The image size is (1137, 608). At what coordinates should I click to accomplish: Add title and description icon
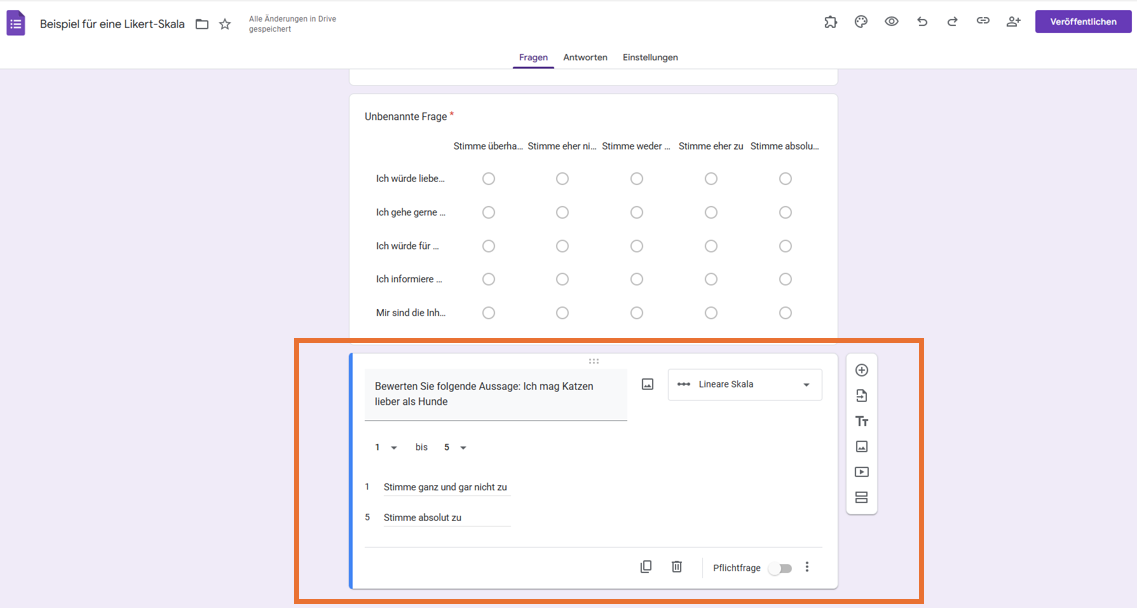point(861,421)
